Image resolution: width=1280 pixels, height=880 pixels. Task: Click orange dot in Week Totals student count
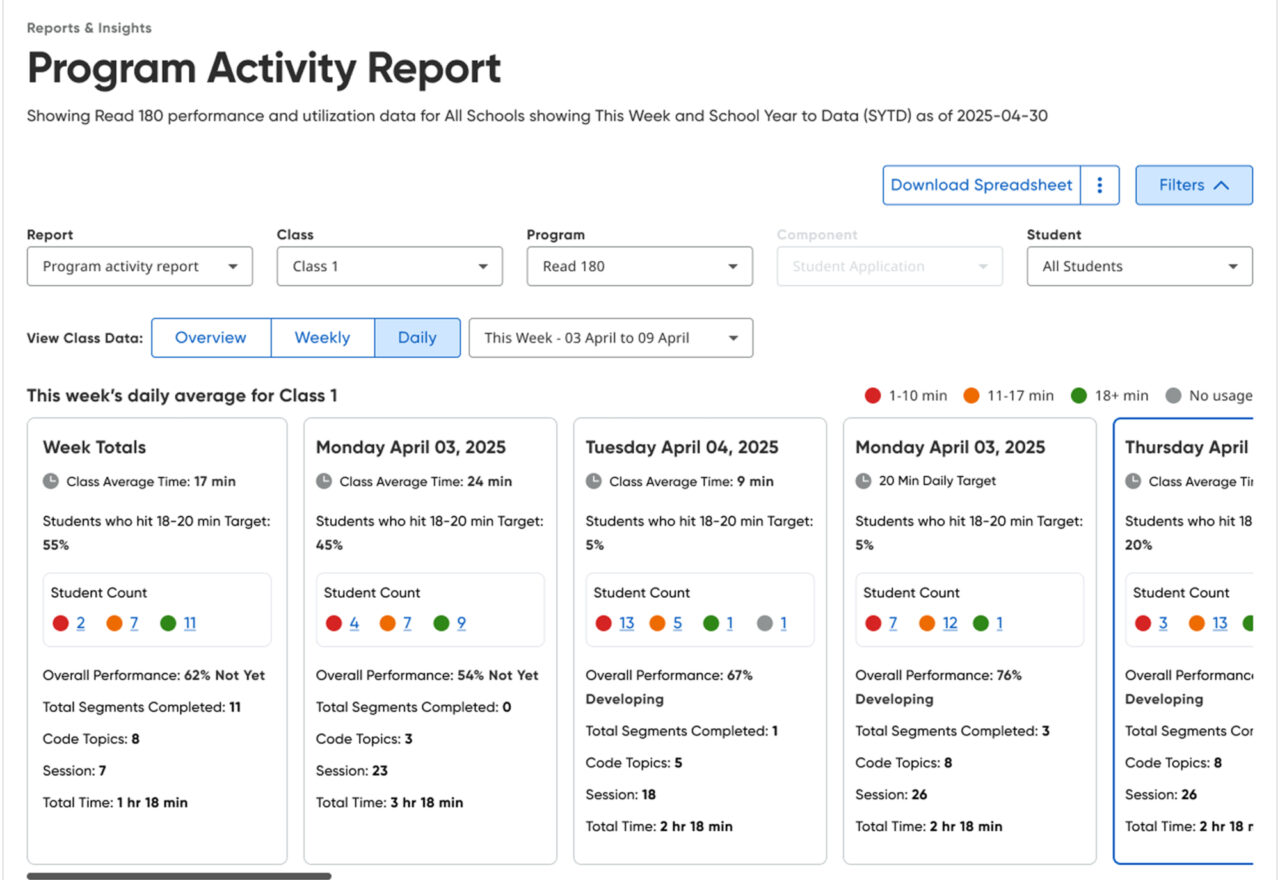click(114, 623)
